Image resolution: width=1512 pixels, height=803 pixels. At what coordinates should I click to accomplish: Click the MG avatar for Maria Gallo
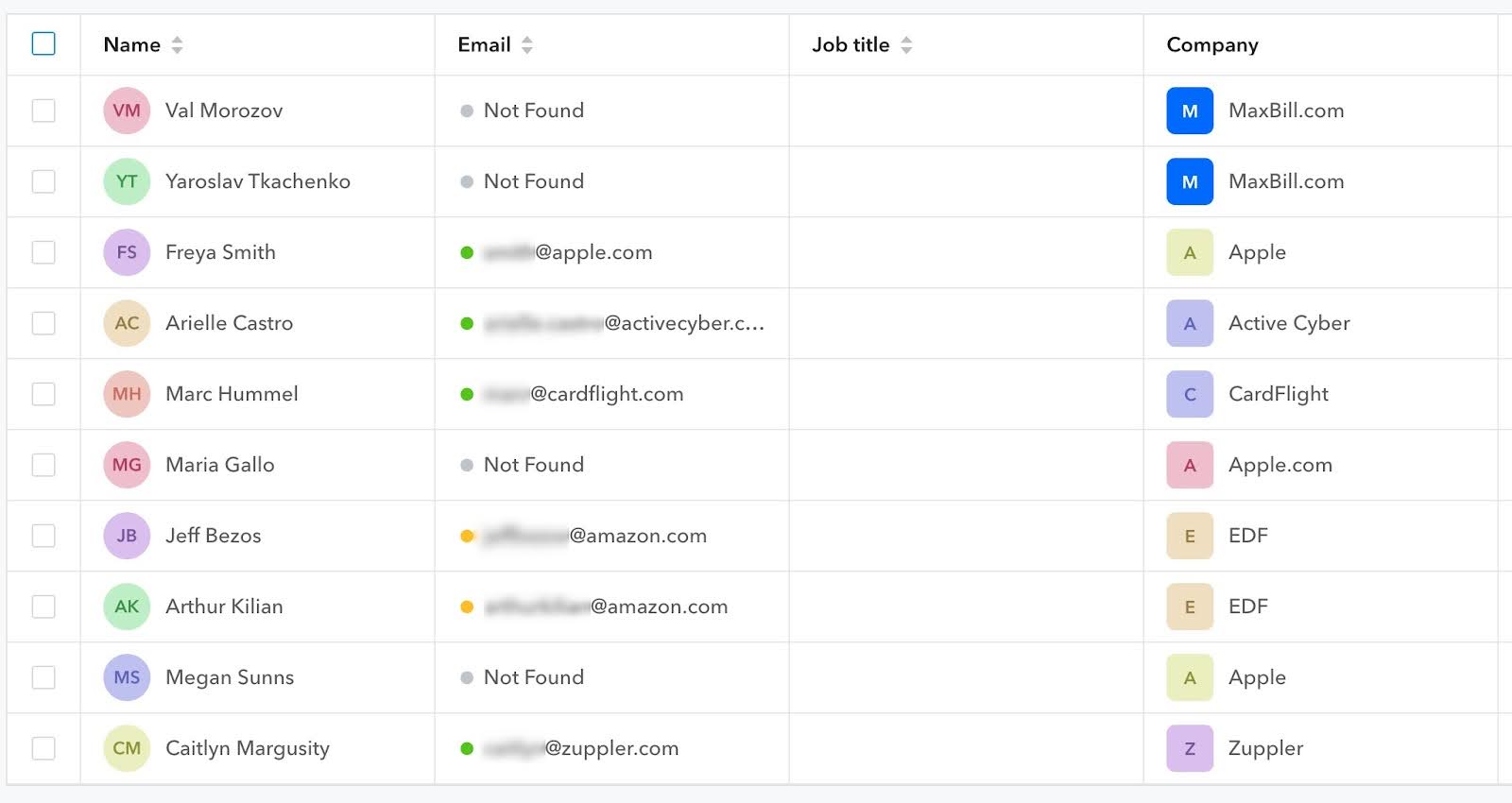[127, 465]
